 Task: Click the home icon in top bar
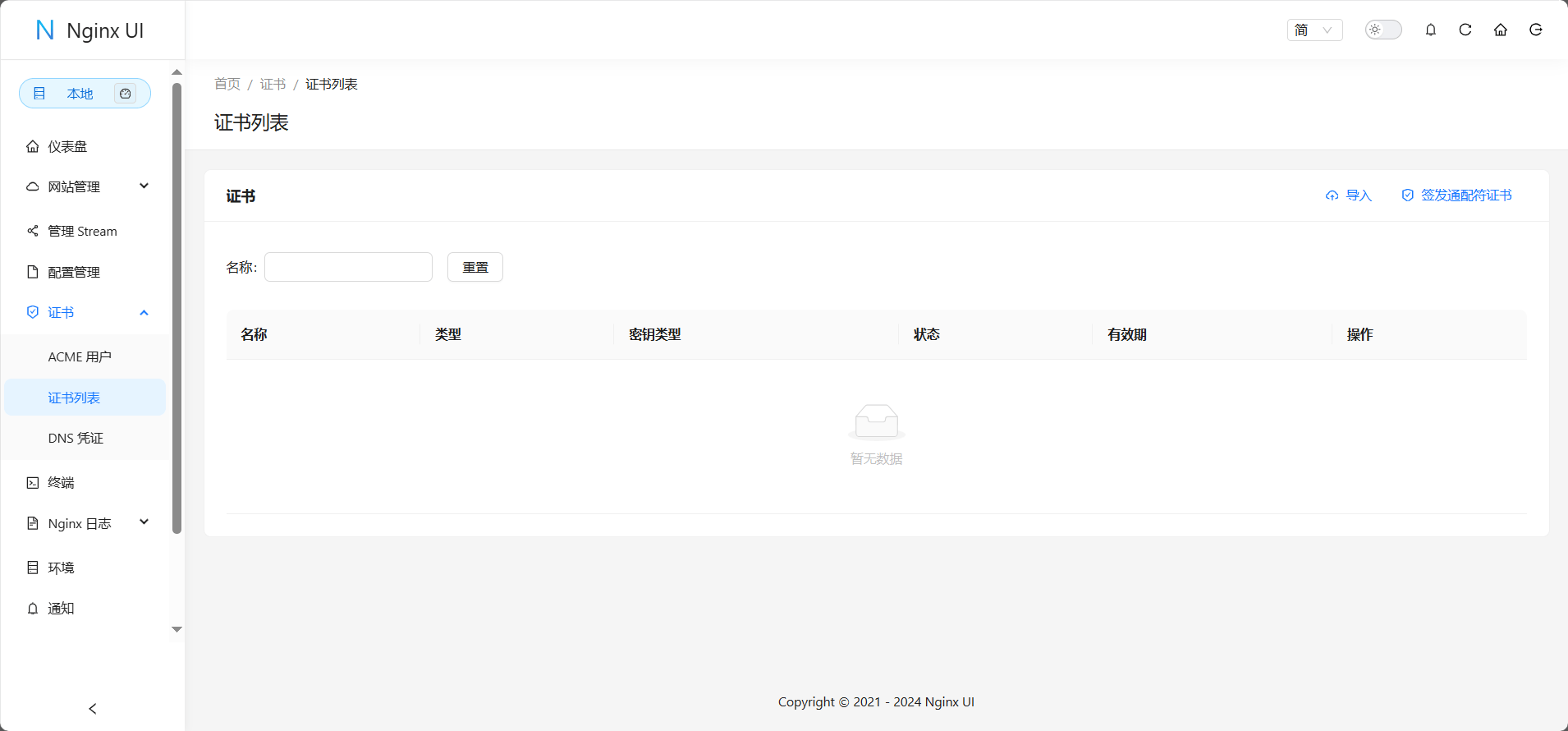pos(1501,30)
